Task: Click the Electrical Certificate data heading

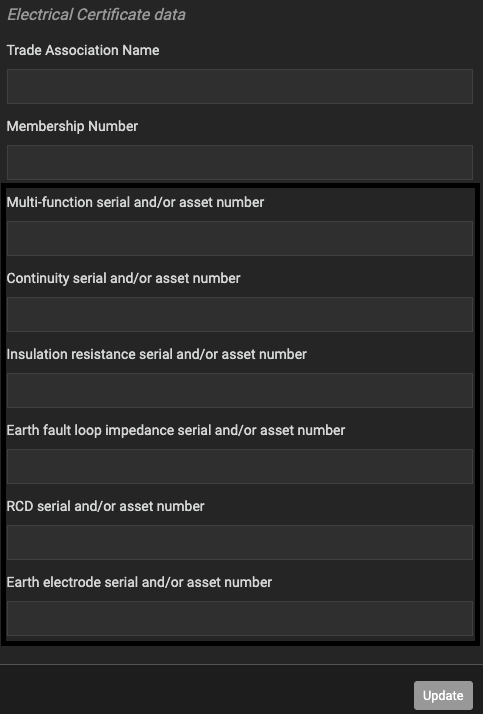Action: click(96, 15)
